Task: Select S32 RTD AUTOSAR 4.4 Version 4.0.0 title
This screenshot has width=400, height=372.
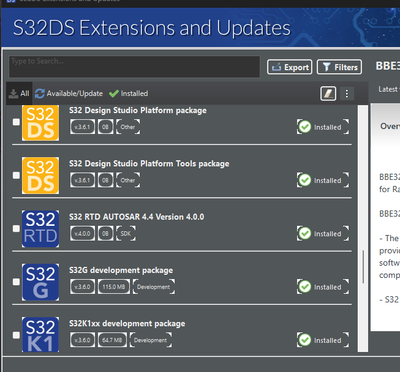Action: [137, 217]
